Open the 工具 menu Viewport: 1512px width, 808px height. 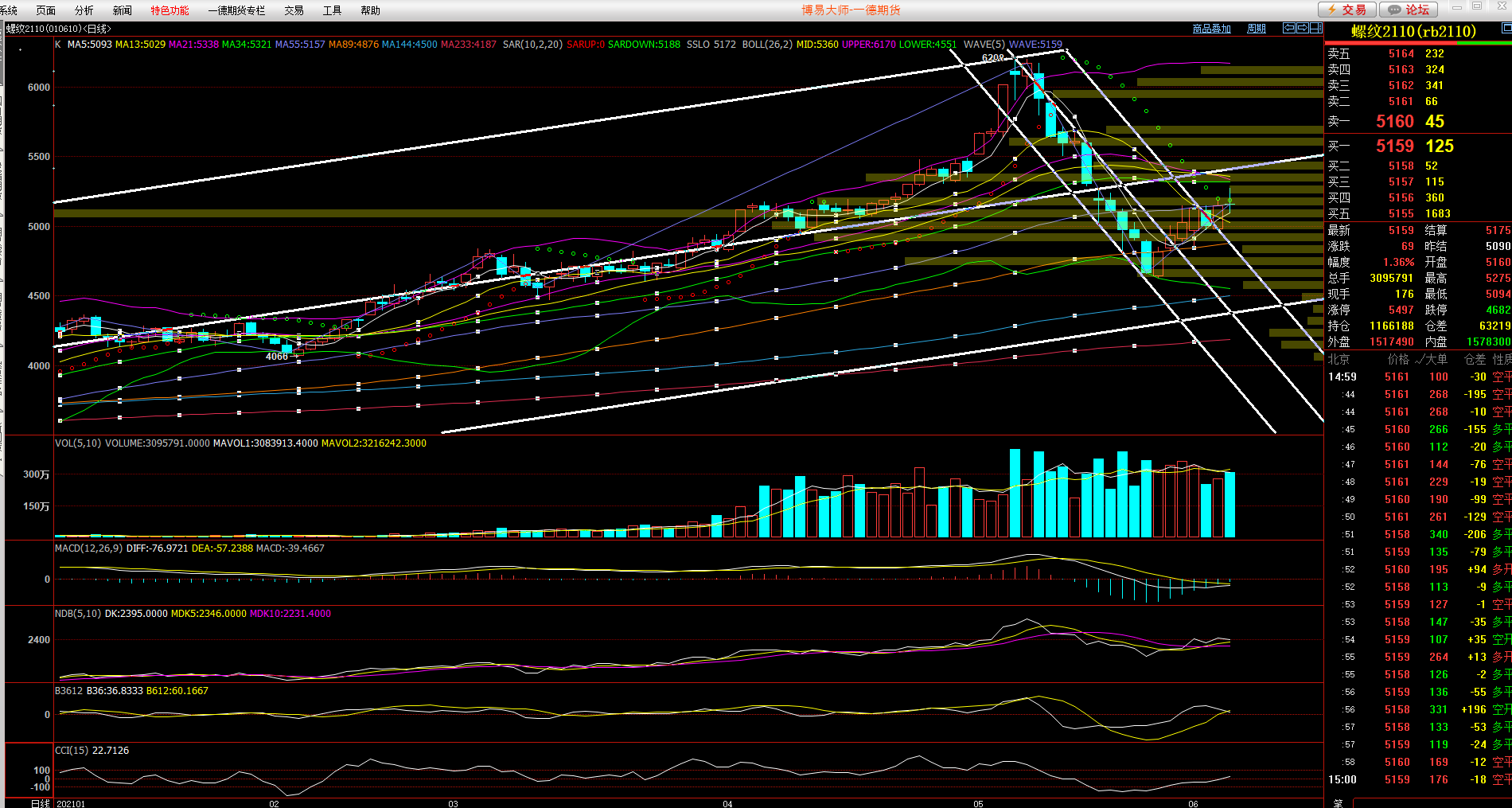[332, 10]
